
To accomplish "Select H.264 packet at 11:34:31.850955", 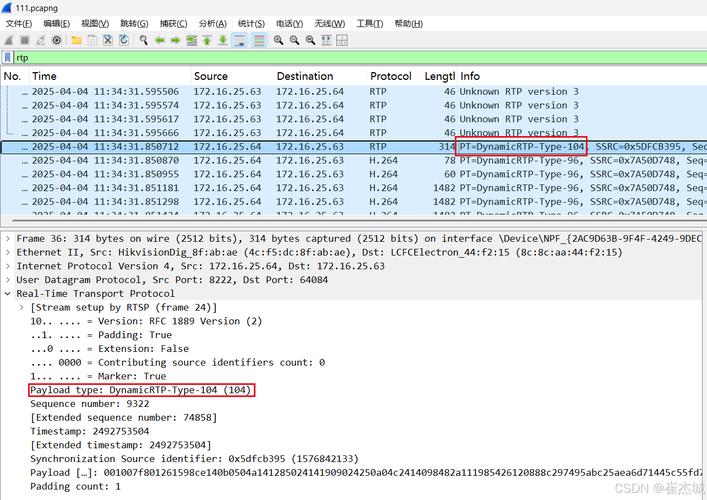I will 354,174.
